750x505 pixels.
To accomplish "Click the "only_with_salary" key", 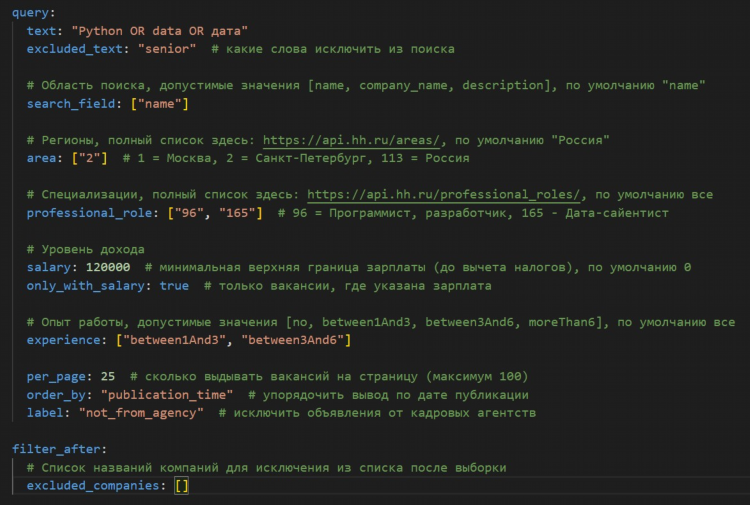I will tap(86, 286).
